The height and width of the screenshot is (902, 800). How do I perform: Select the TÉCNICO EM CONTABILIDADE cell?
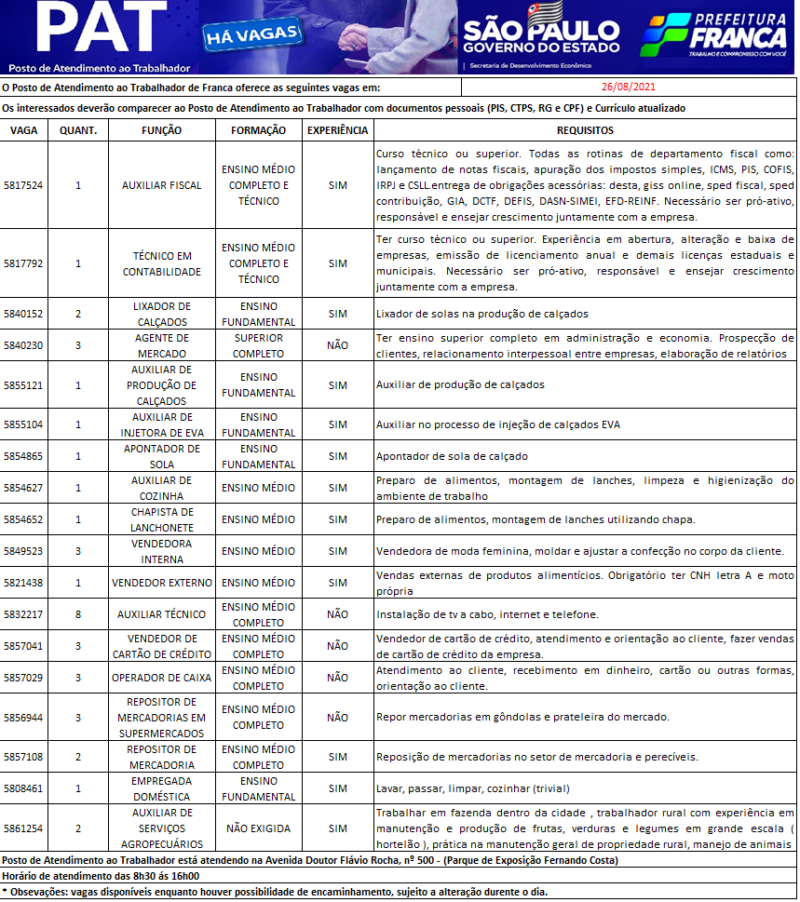[x=162, y=264]
